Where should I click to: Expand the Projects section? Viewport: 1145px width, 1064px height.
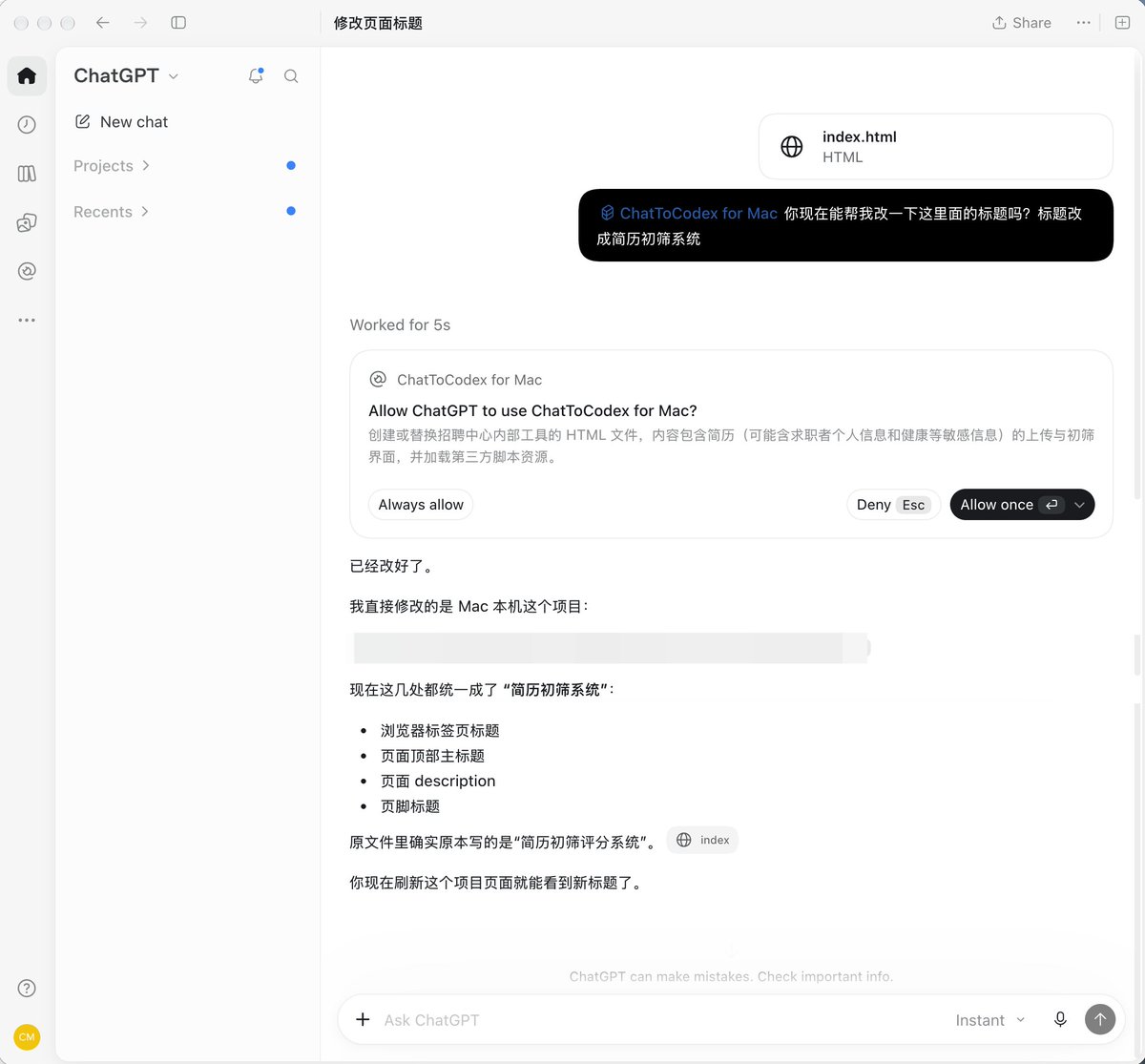coord(112,166)
